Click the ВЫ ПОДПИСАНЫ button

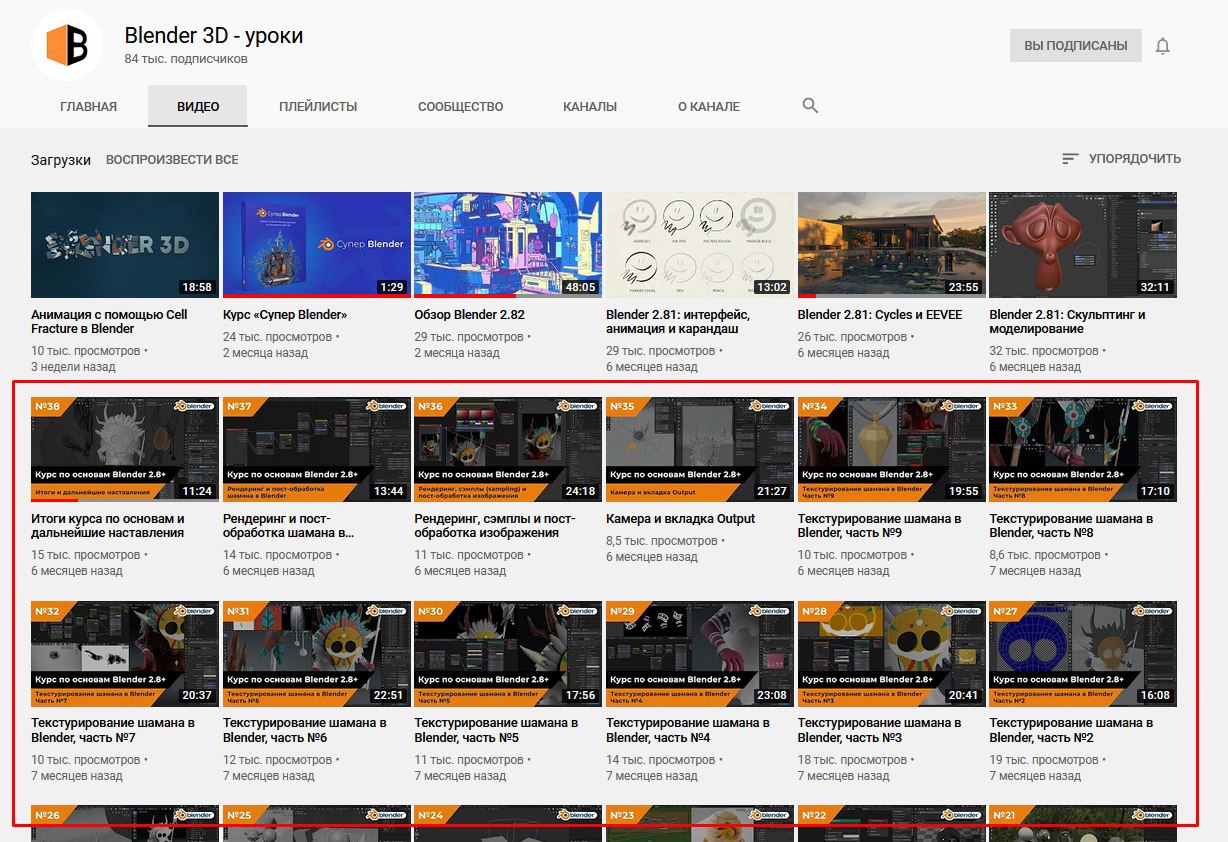click(x=1075, y=46)
